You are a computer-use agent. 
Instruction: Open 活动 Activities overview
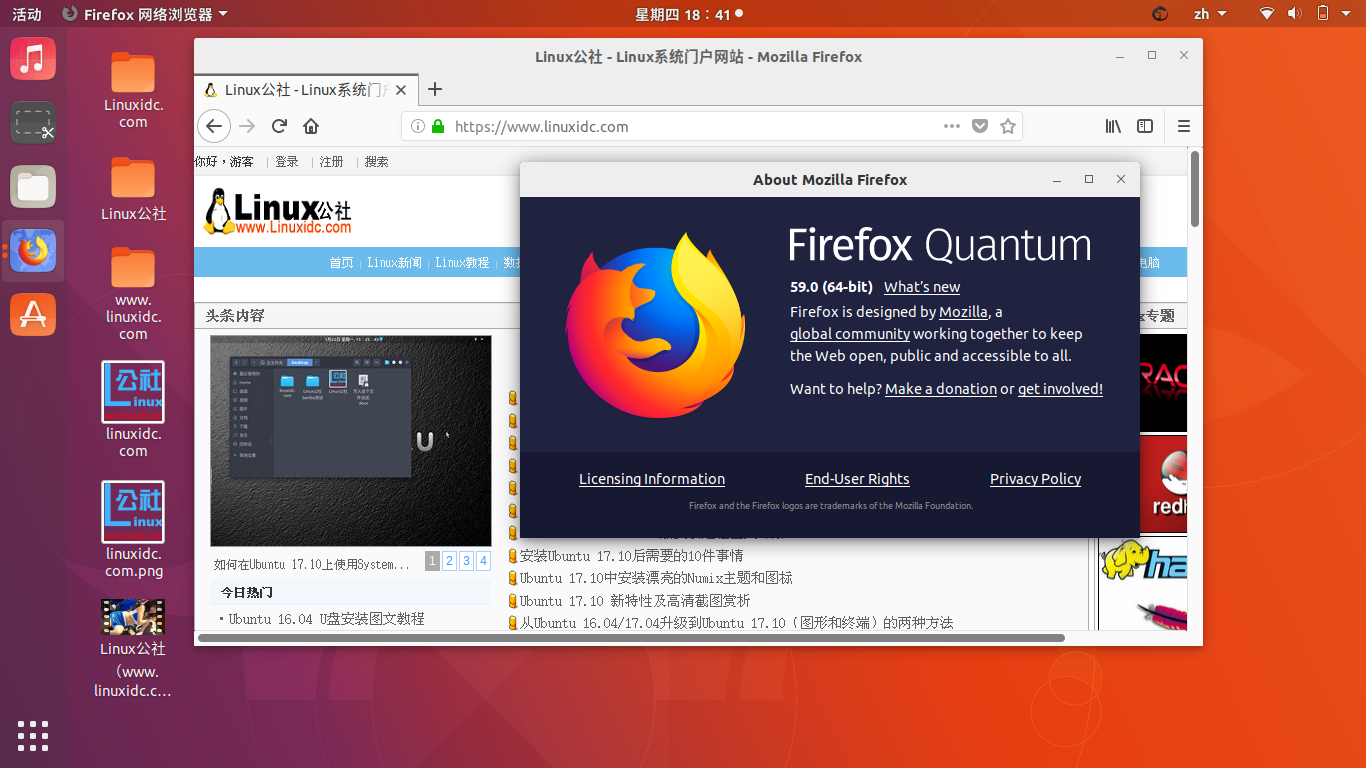pos(27,14)
